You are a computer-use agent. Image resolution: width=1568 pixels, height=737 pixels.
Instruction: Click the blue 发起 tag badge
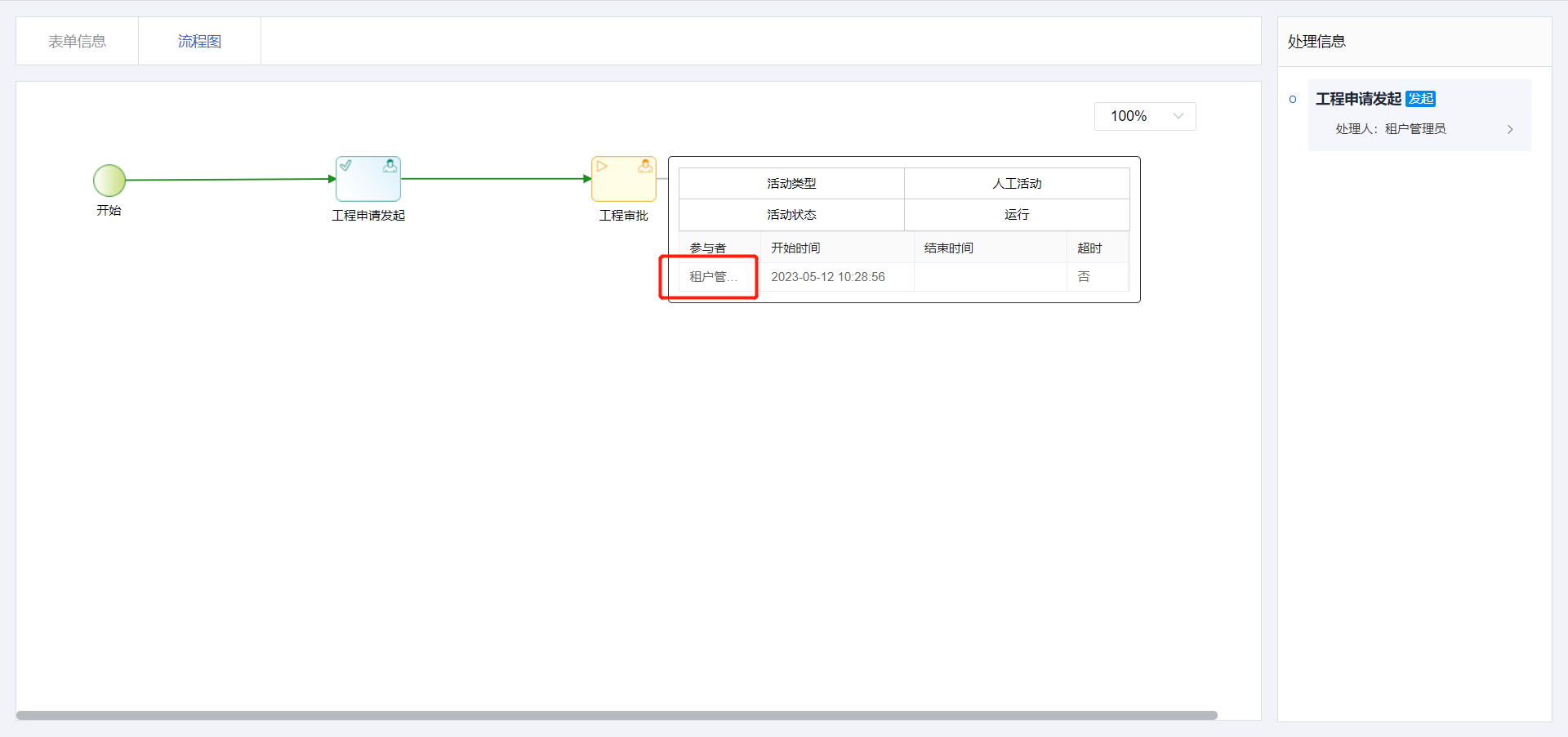click(x=1420, y=99)
